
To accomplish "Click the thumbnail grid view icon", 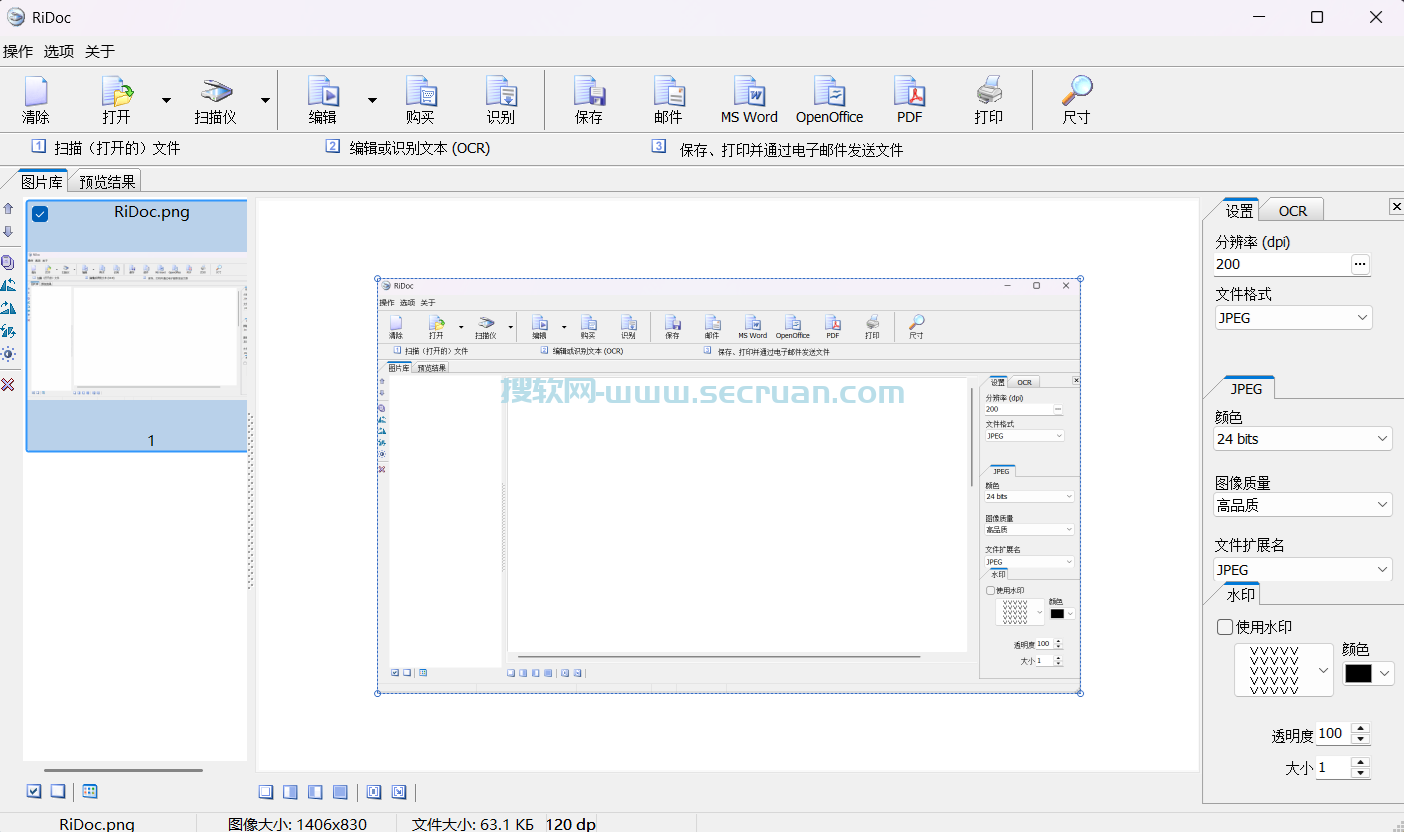I will [x=90, y=791].
